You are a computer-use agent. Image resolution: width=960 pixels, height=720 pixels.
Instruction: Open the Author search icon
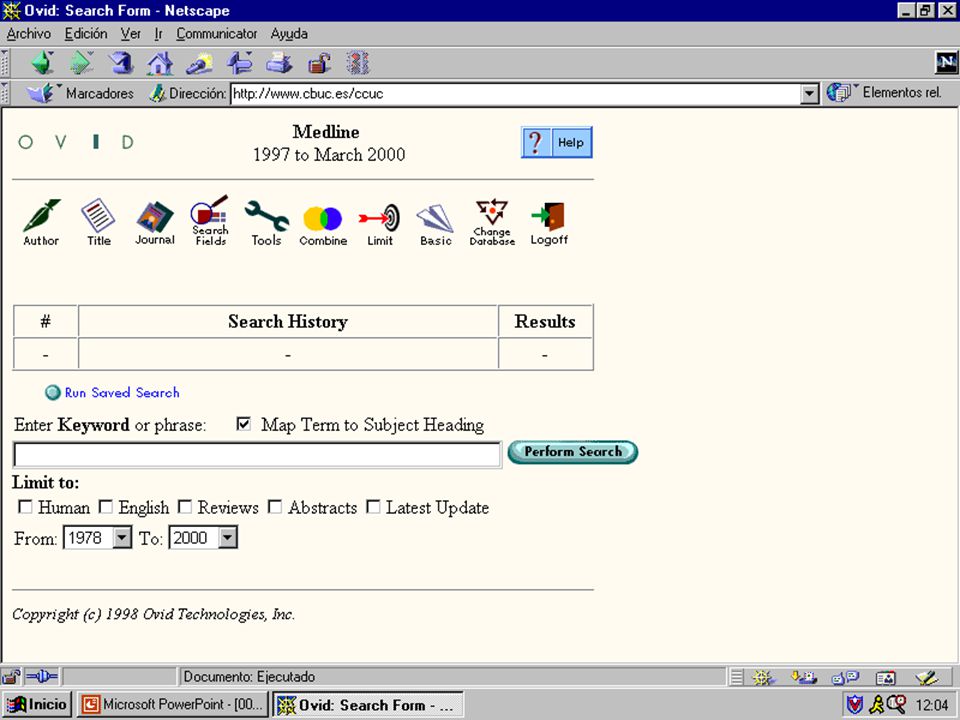click(x=41, y=222)
